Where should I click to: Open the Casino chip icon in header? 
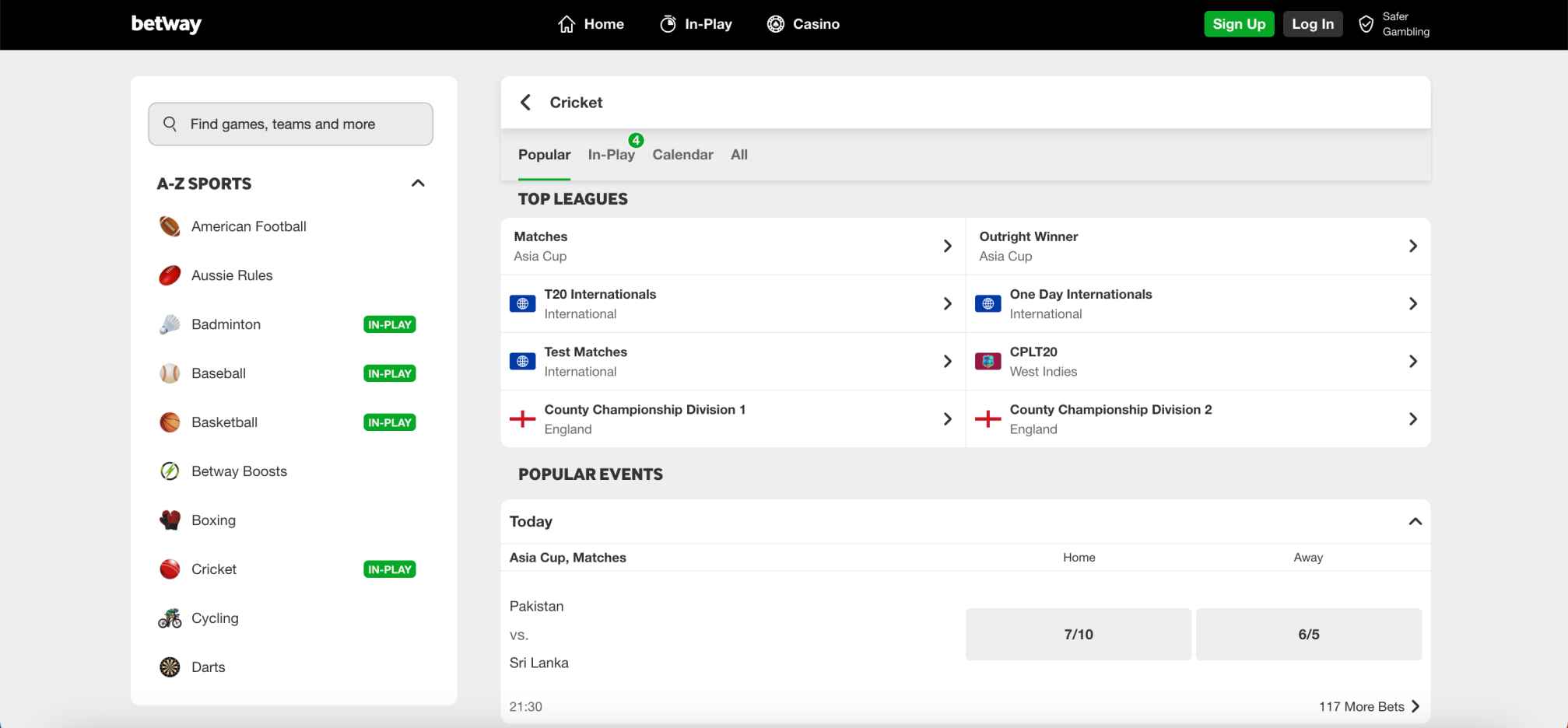click(x=775, y=24)
